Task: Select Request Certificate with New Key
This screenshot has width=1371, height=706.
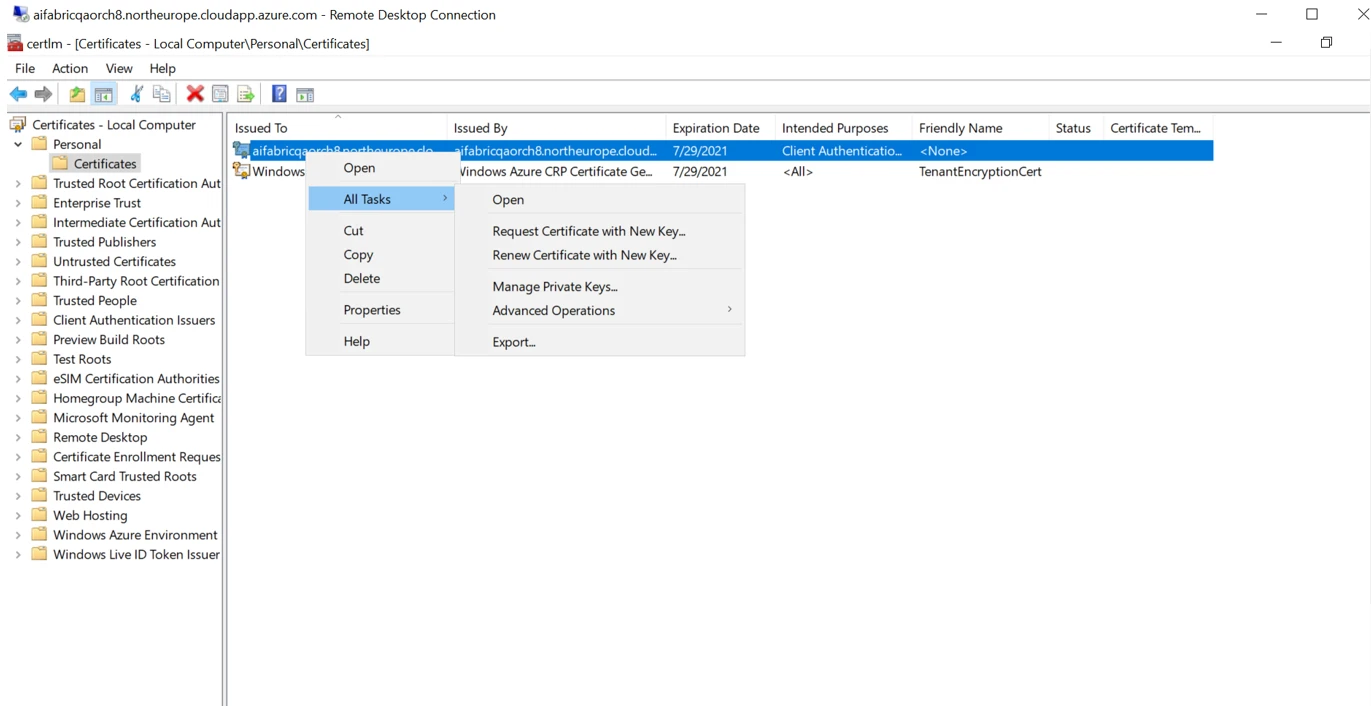Action: 600,231
